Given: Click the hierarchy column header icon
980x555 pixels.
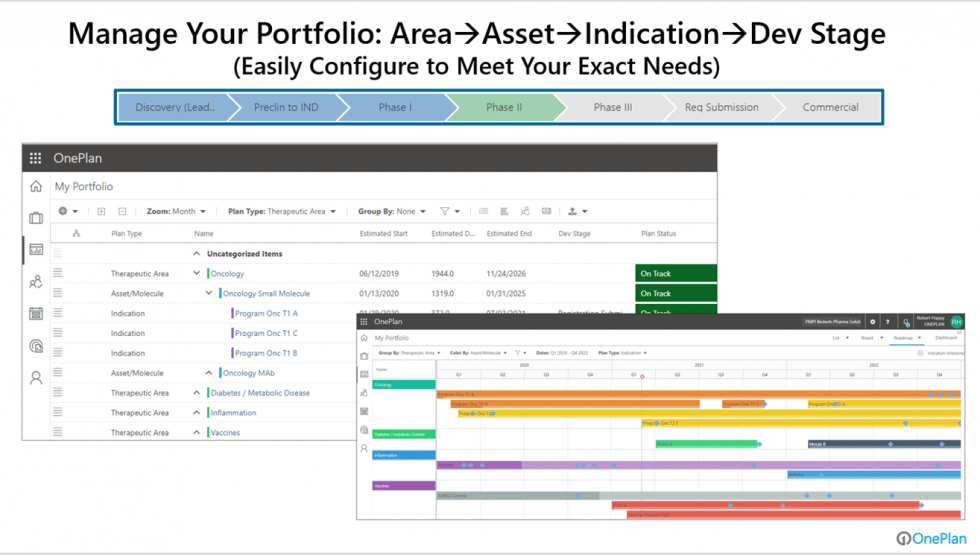Looking at the screenshot, I should (x=76, y=233).
